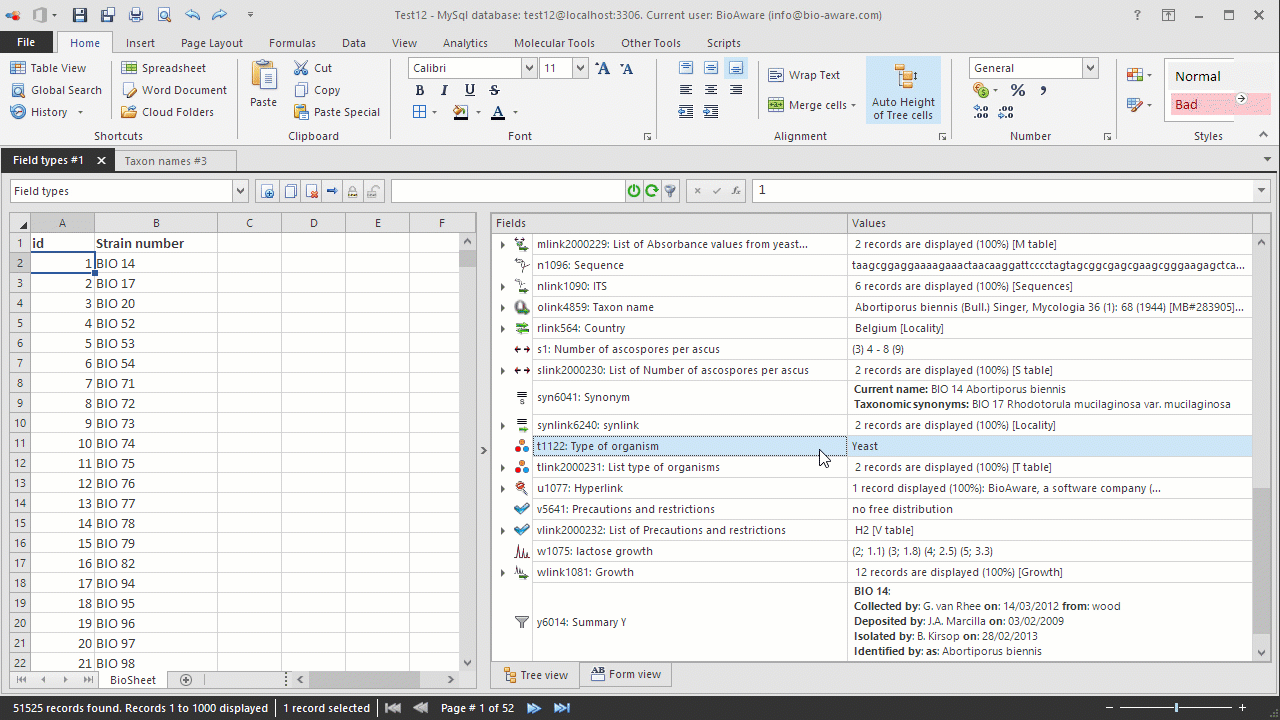1280x720 pixels.
Task: Apply percent number format
Action: click(x=1018, y=90)
